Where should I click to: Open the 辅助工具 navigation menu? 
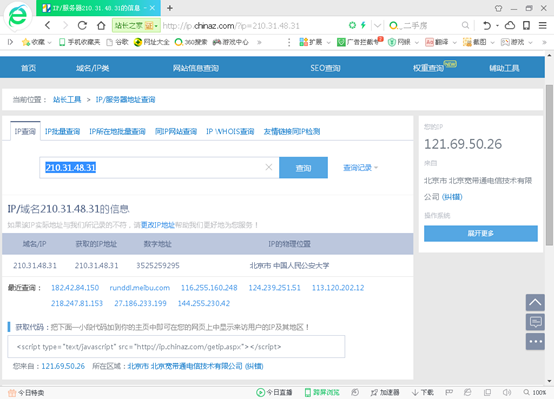coord(504,68)
